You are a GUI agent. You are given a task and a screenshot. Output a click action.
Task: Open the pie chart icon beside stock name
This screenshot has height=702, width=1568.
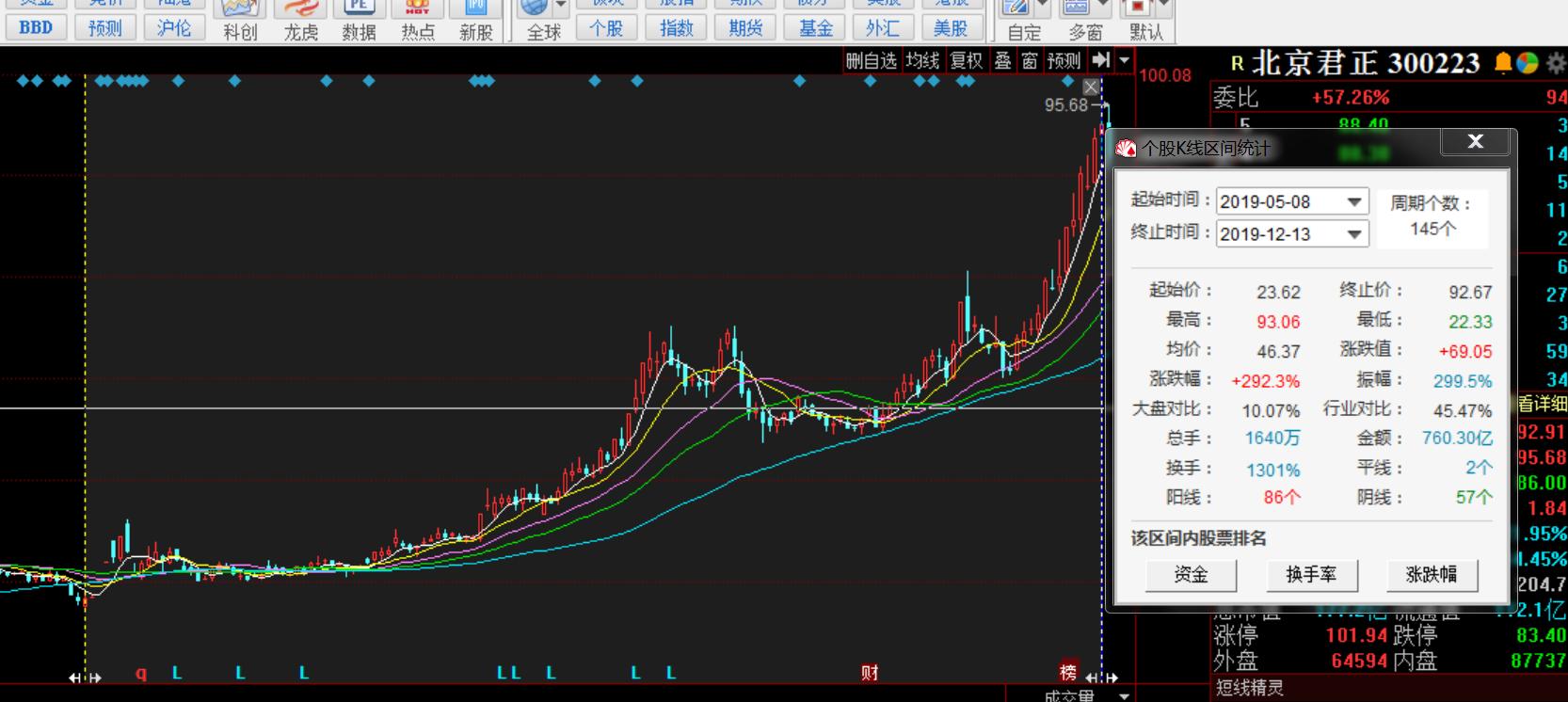[x=1528, y=63]
